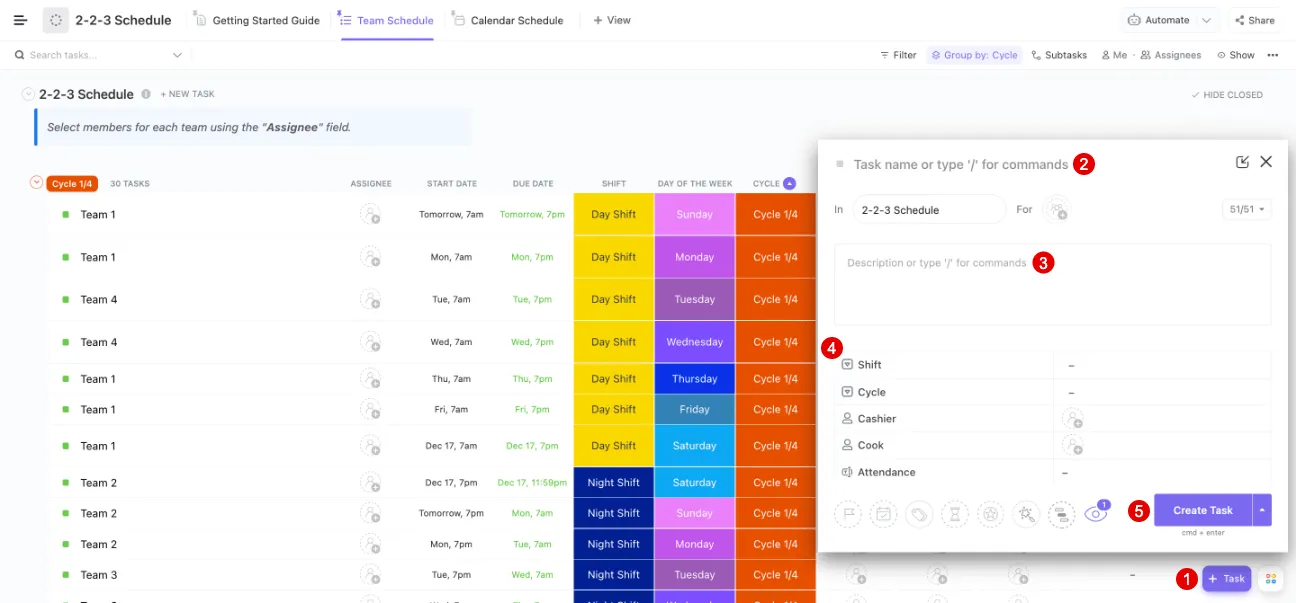Set the Cycle custom field value
Screen dimensions: 1296x603
(1162, 392)
